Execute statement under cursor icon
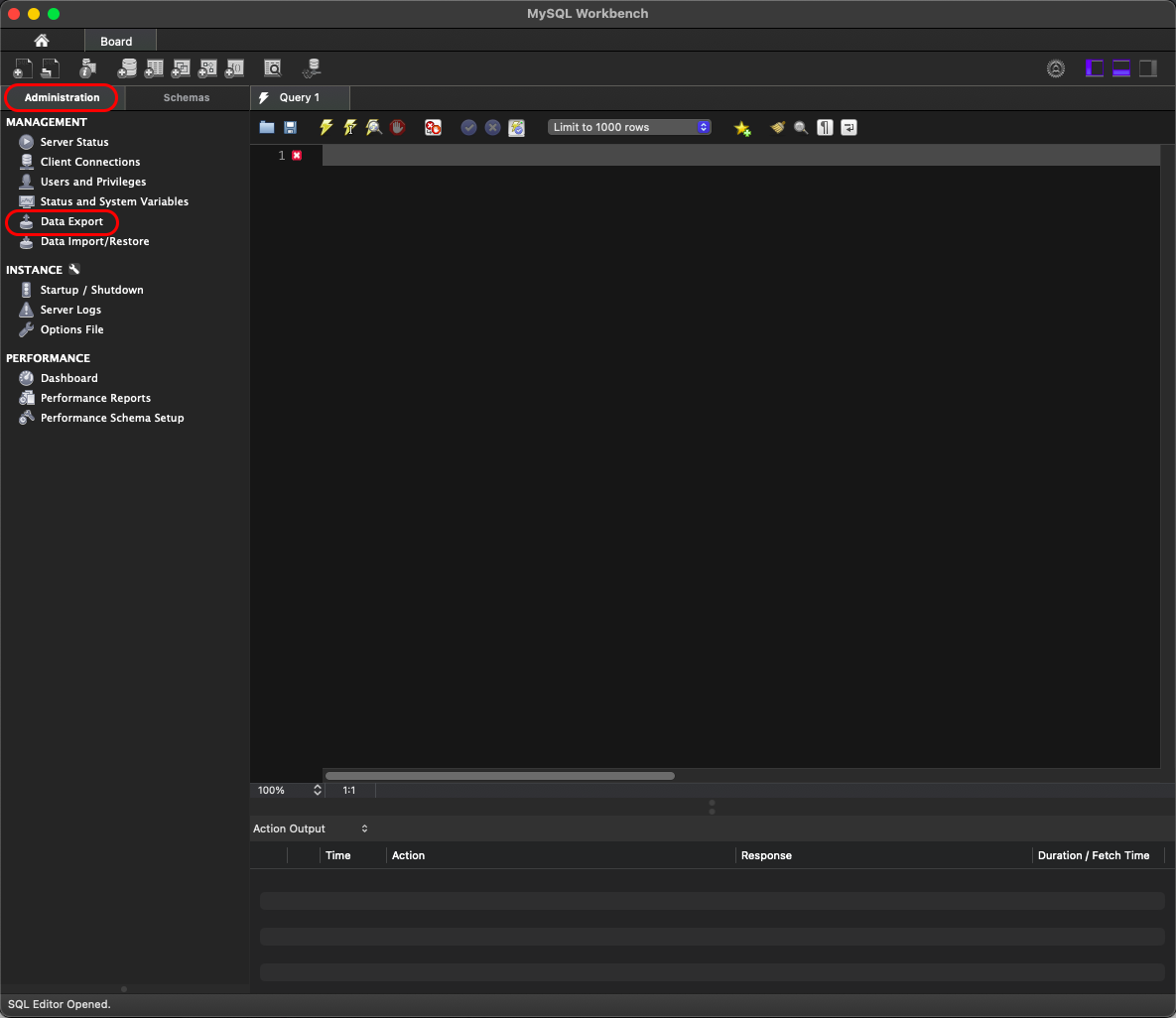Image resolution: width=1176 pixels, height=1018 pixels. point(349,127)
